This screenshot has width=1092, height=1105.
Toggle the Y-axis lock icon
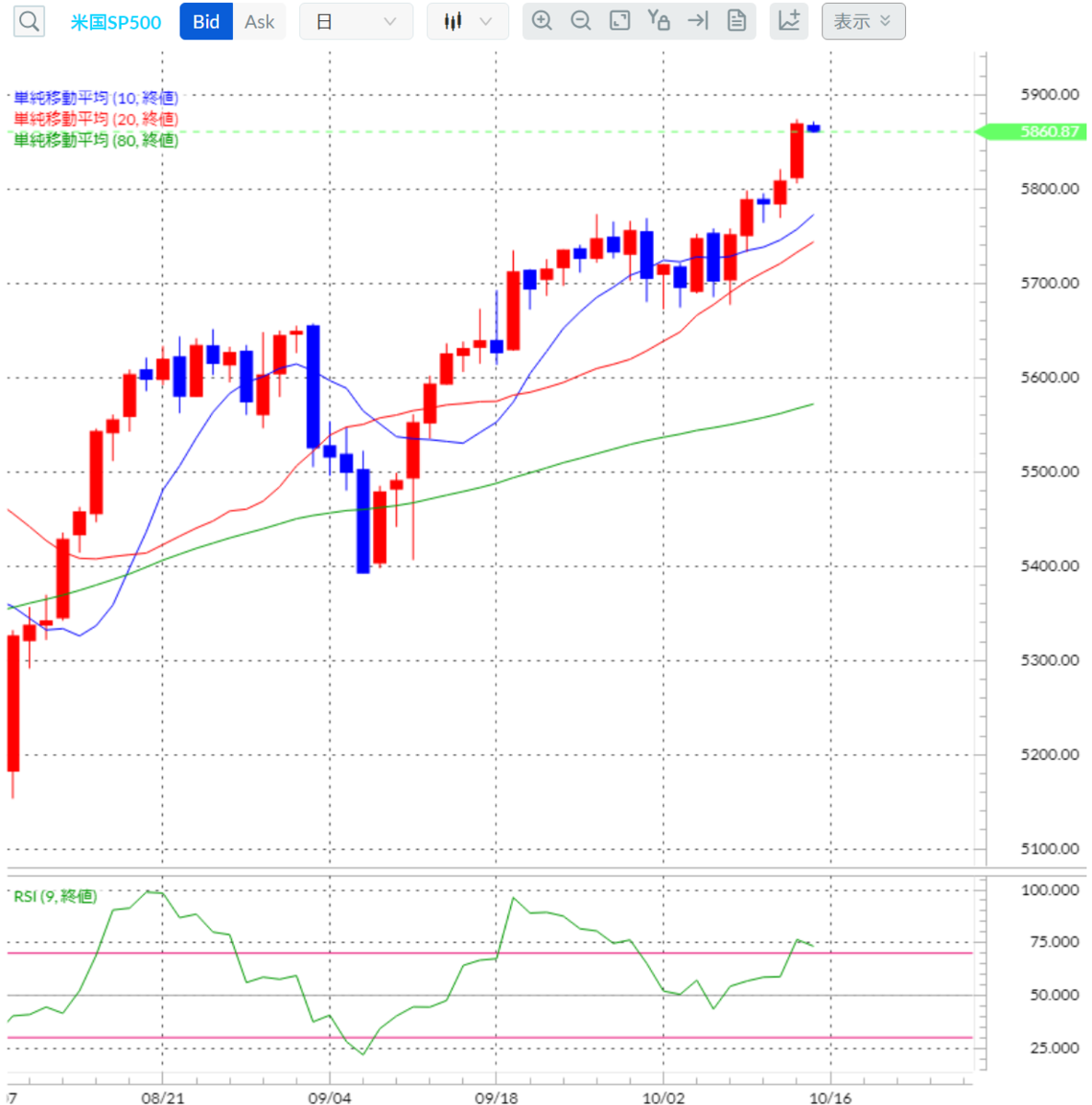(x=658, y=20)
